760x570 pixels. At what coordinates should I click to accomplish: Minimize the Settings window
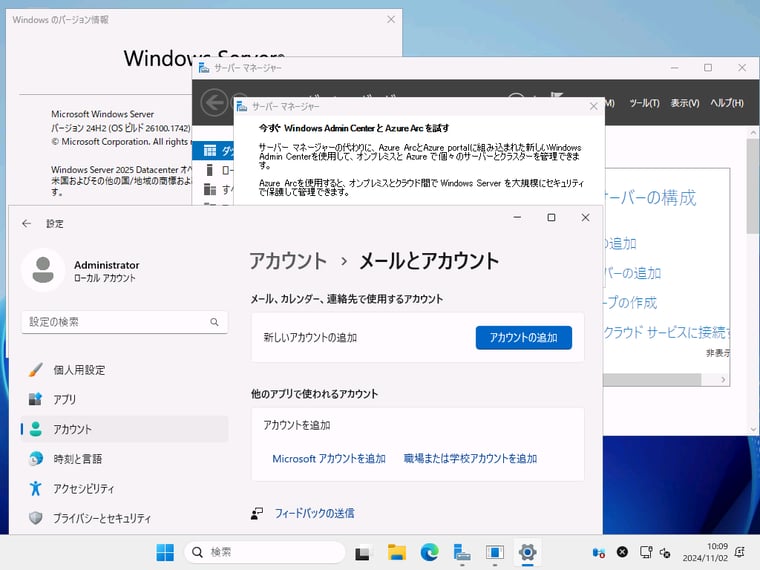tap(517, 218)
